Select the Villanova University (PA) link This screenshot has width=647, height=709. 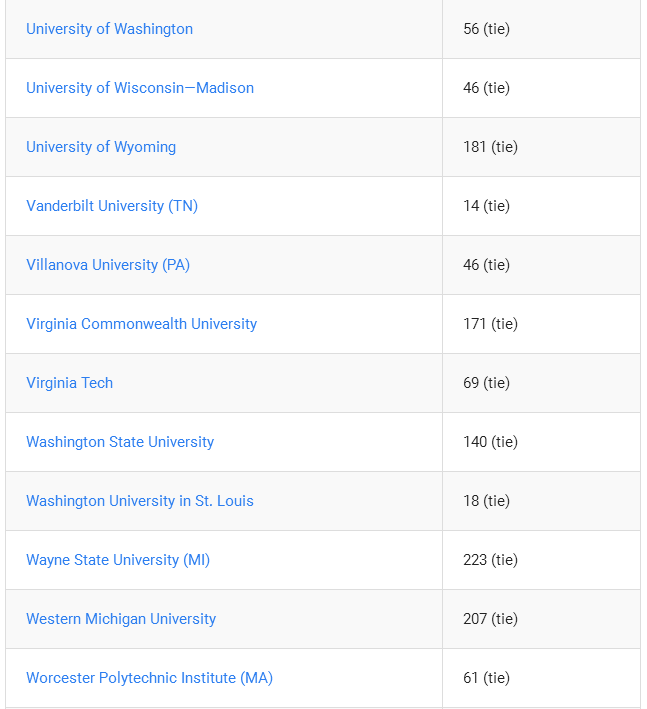click(108, 265)
